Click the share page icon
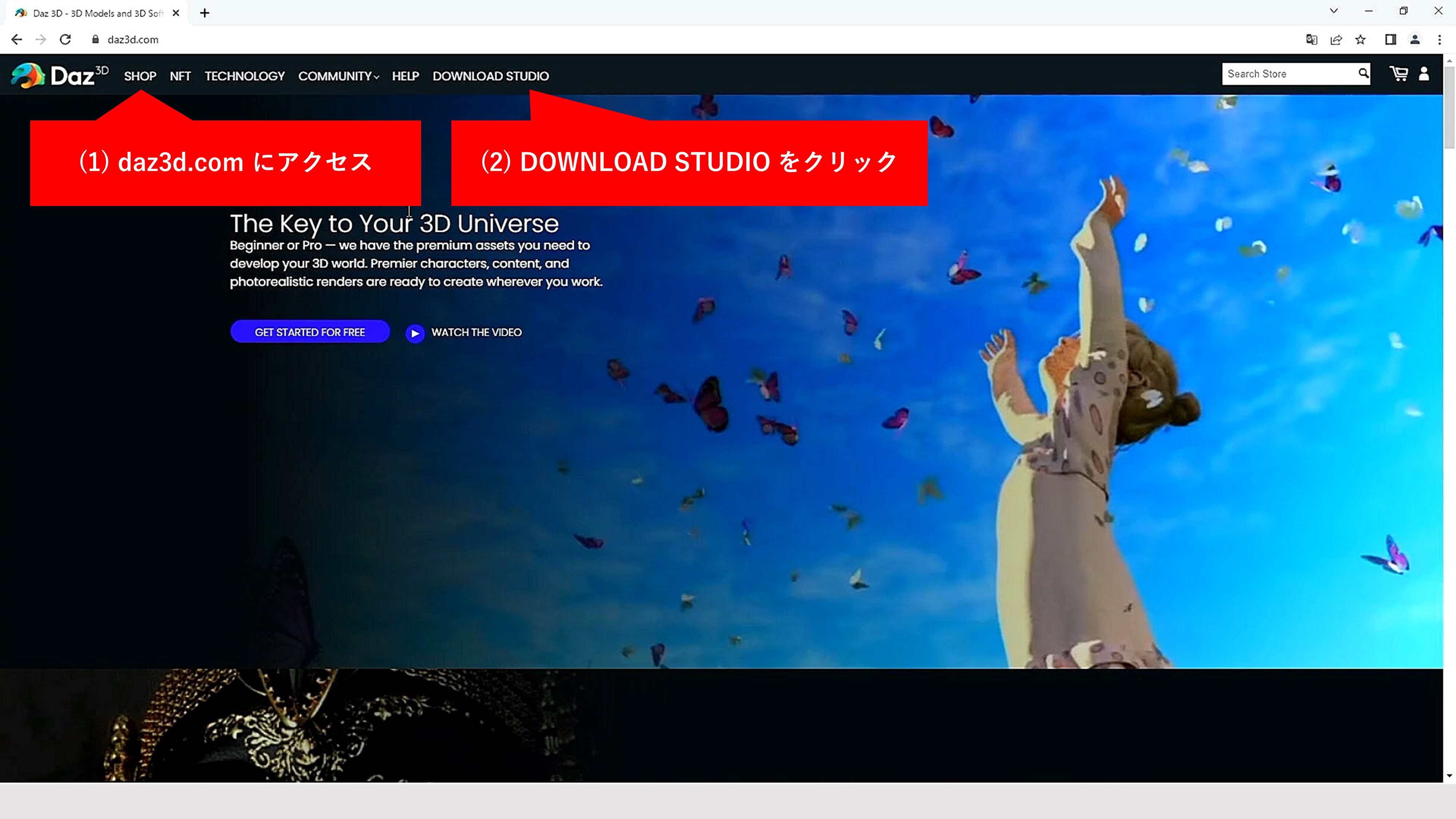Screen dimensions: 1456x819 [x=1336, y=40]
